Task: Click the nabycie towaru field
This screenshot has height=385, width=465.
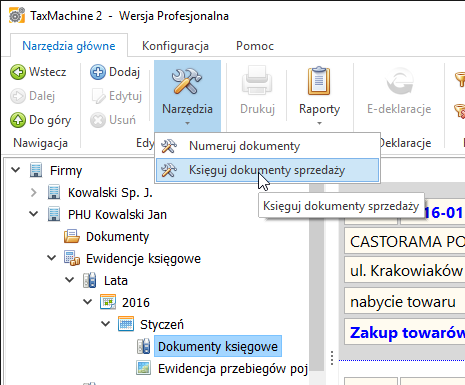Action: [405, 301]
